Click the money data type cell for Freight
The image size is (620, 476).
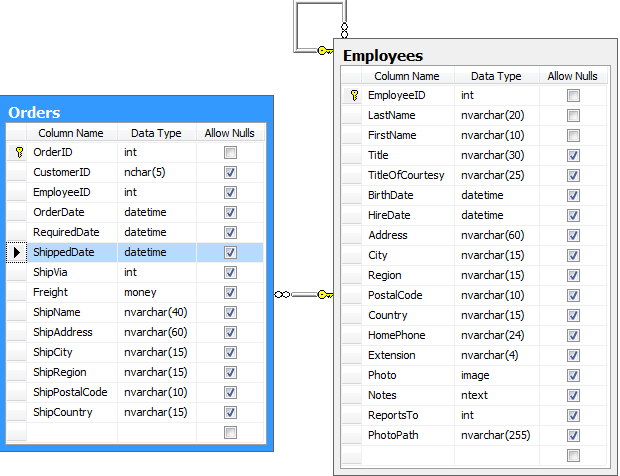pyautogui.click(x=160, y=293)
